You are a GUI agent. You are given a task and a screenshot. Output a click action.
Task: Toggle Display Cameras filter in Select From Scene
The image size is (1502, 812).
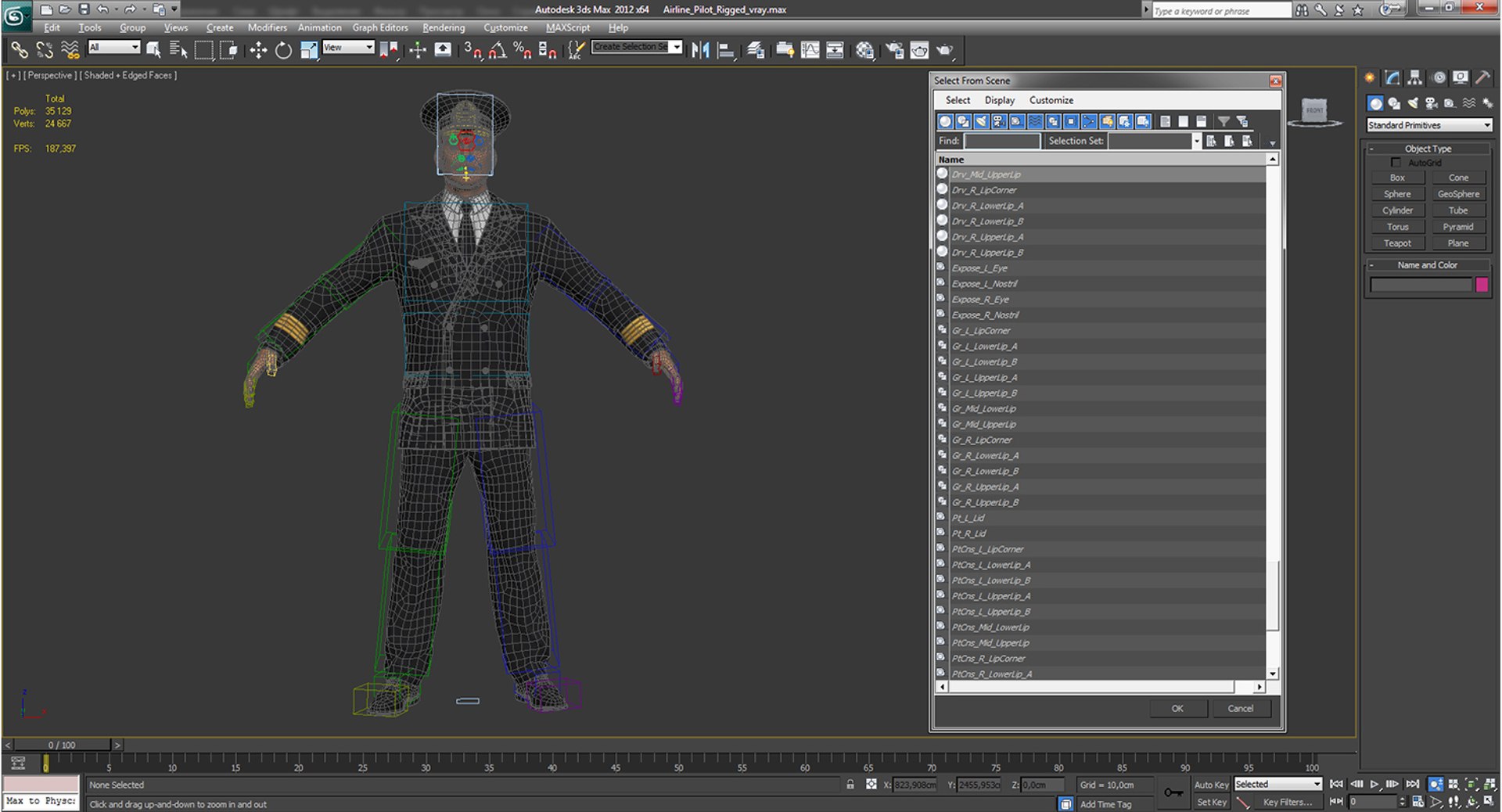click(x=999, y=121)
